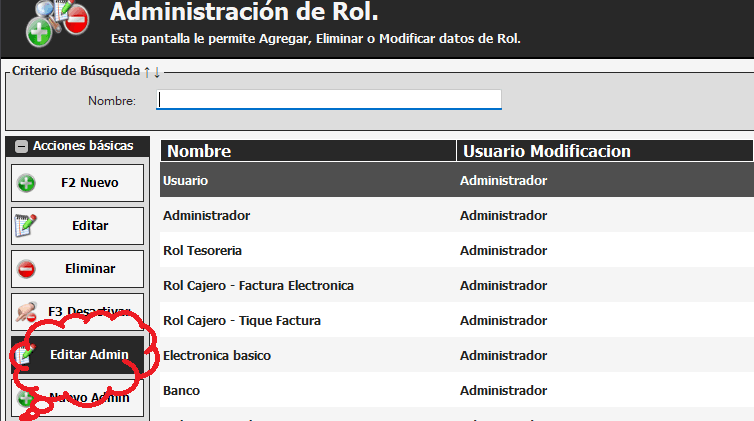Click the Nuevo Admin green plus icon
This screenshot has height=421, width=754.
click(x=27, y=397)
